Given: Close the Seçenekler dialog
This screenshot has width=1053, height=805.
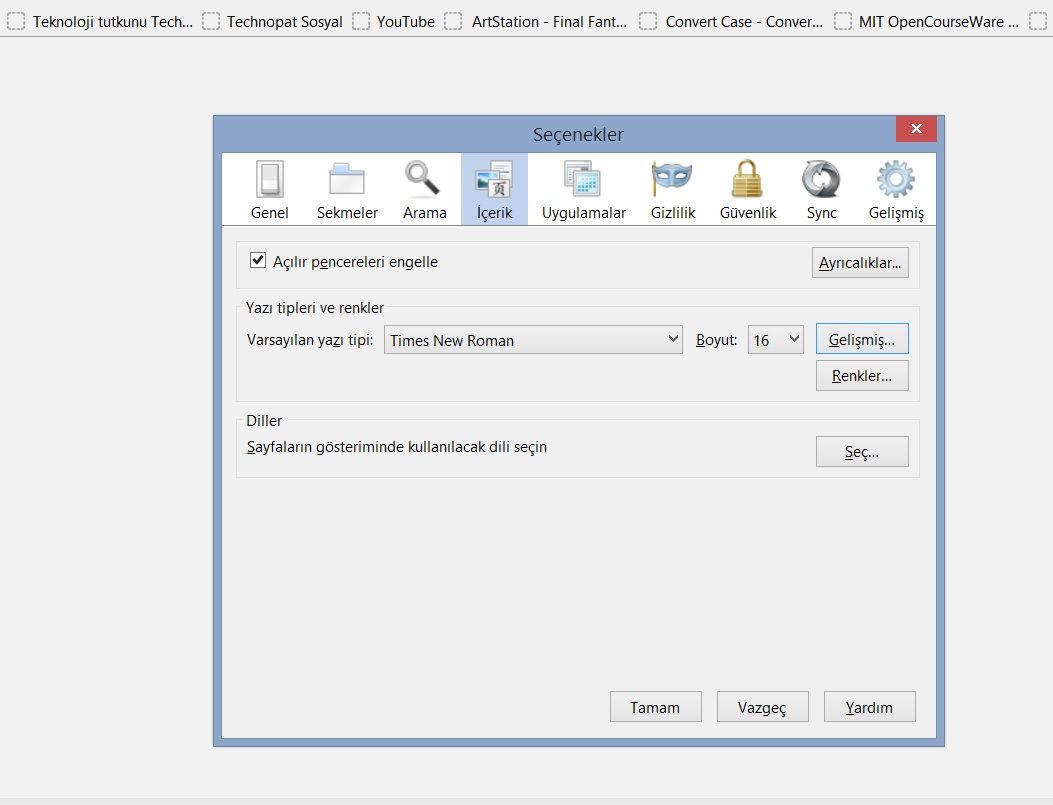Looking at the screenshot, I should tap(916, 129).
